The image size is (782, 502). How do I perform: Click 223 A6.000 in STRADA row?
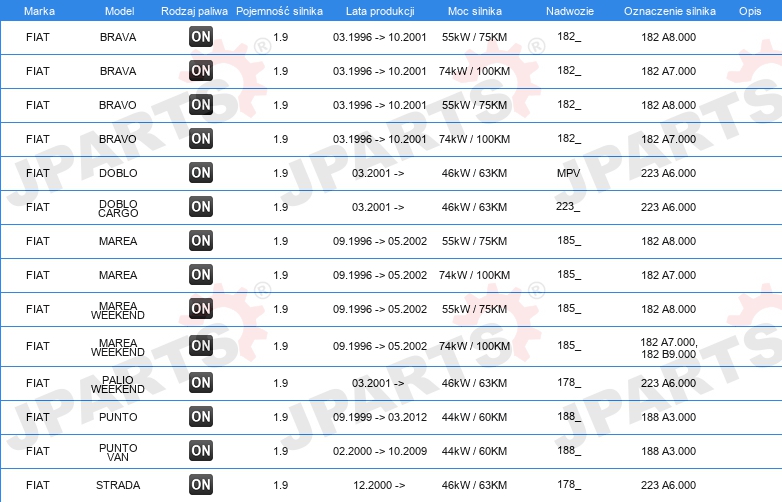click(668, 485)
